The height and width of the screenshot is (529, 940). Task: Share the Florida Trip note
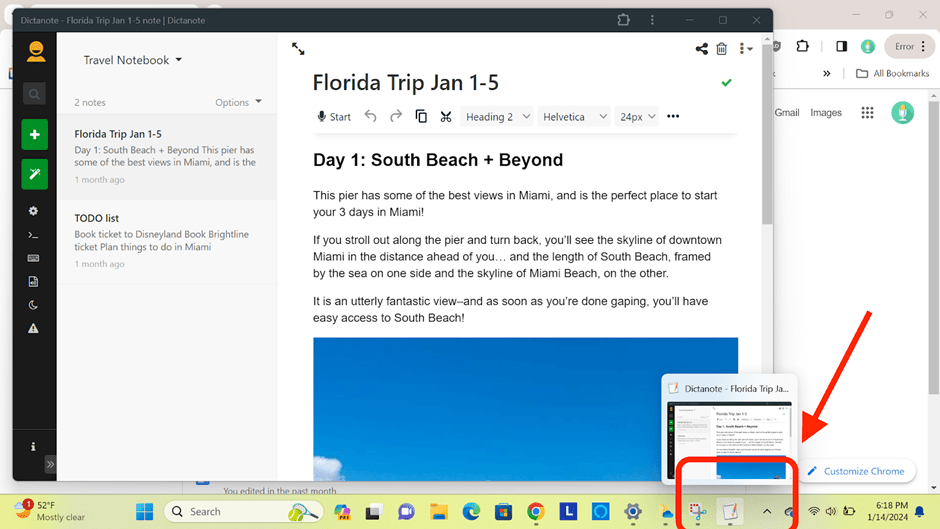coord(701,49)
